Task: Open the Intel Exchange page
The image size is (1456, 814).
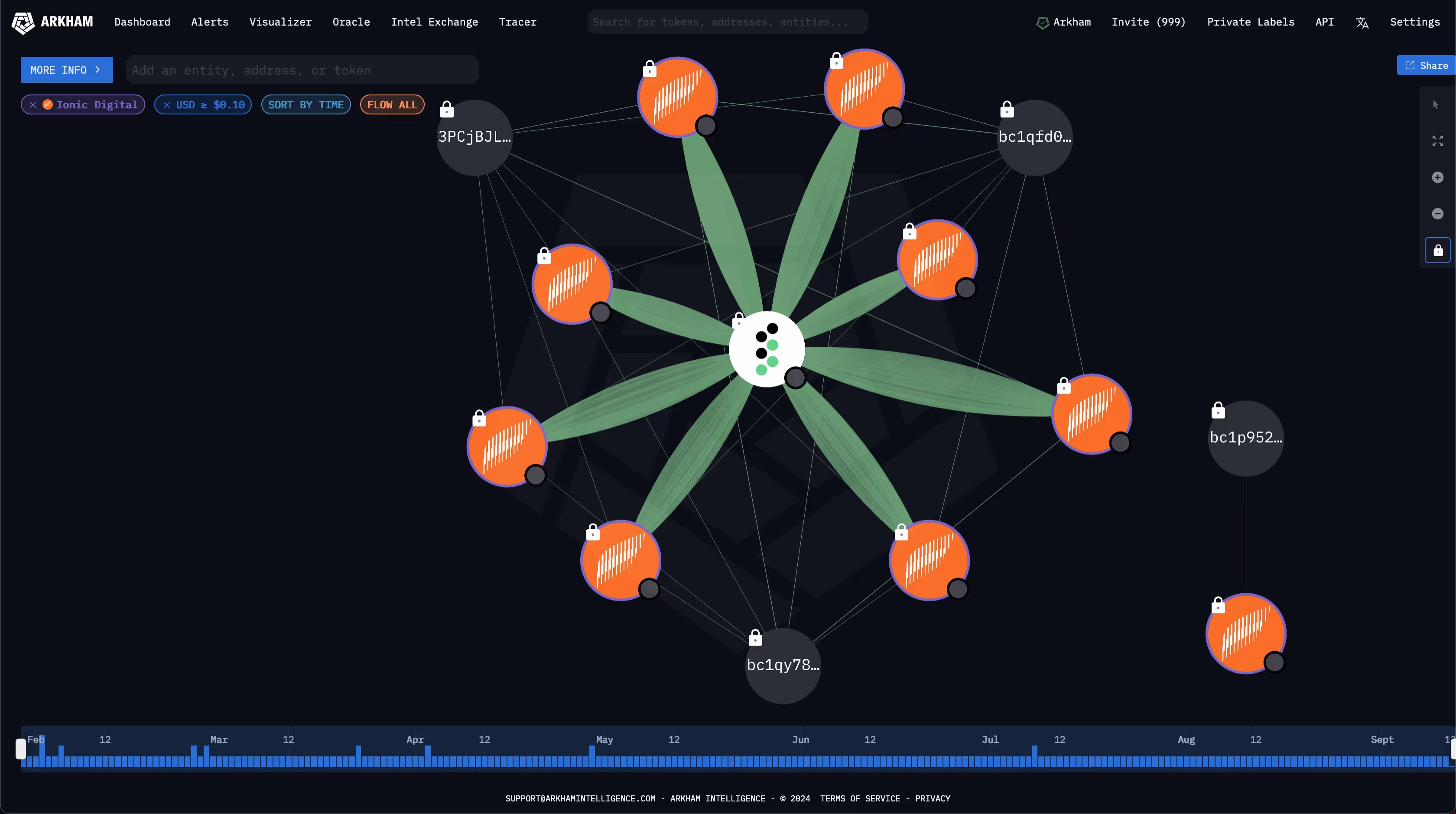Action: point(434,22)
